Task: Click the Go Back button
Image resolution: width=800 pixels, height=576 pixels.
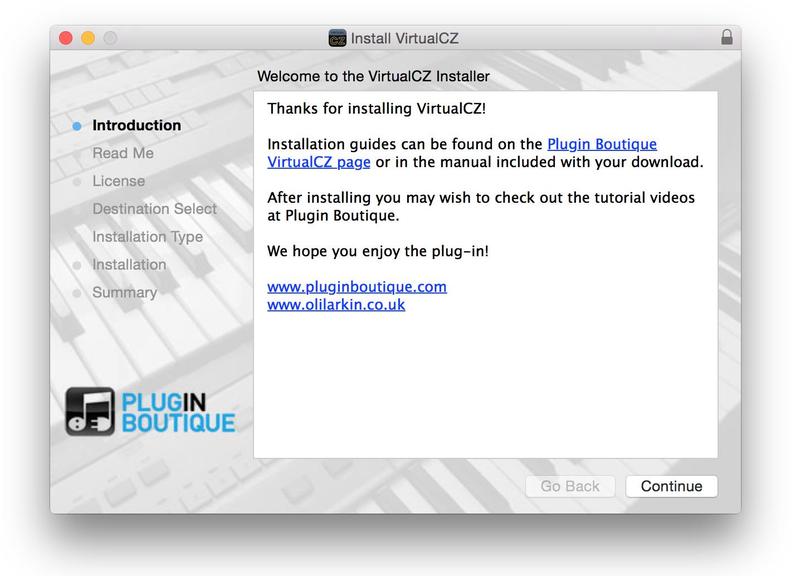Action: (x=570, y=486)
